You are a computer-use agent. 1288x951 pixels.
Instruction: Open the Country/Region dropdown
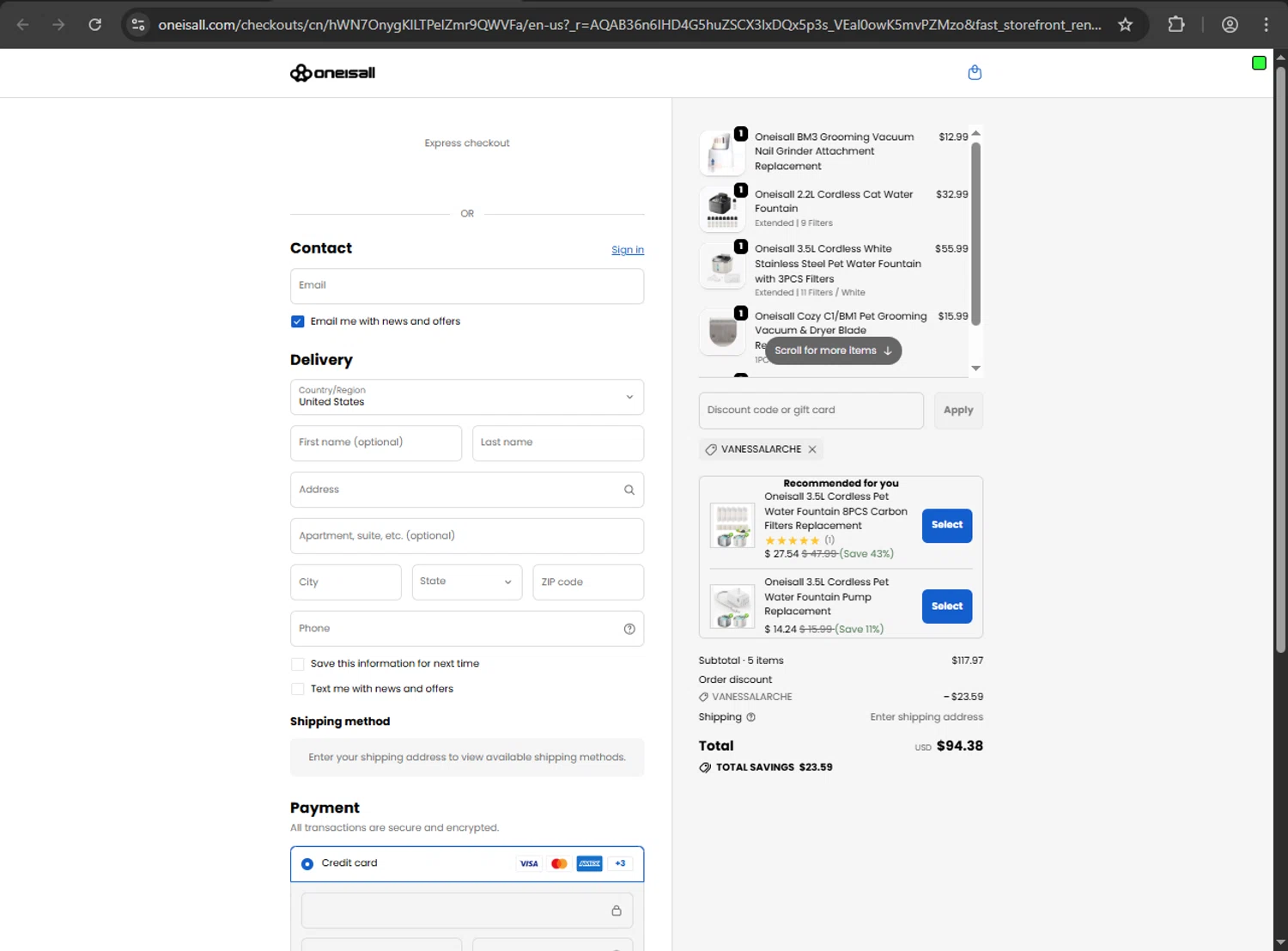coord(467,398)
